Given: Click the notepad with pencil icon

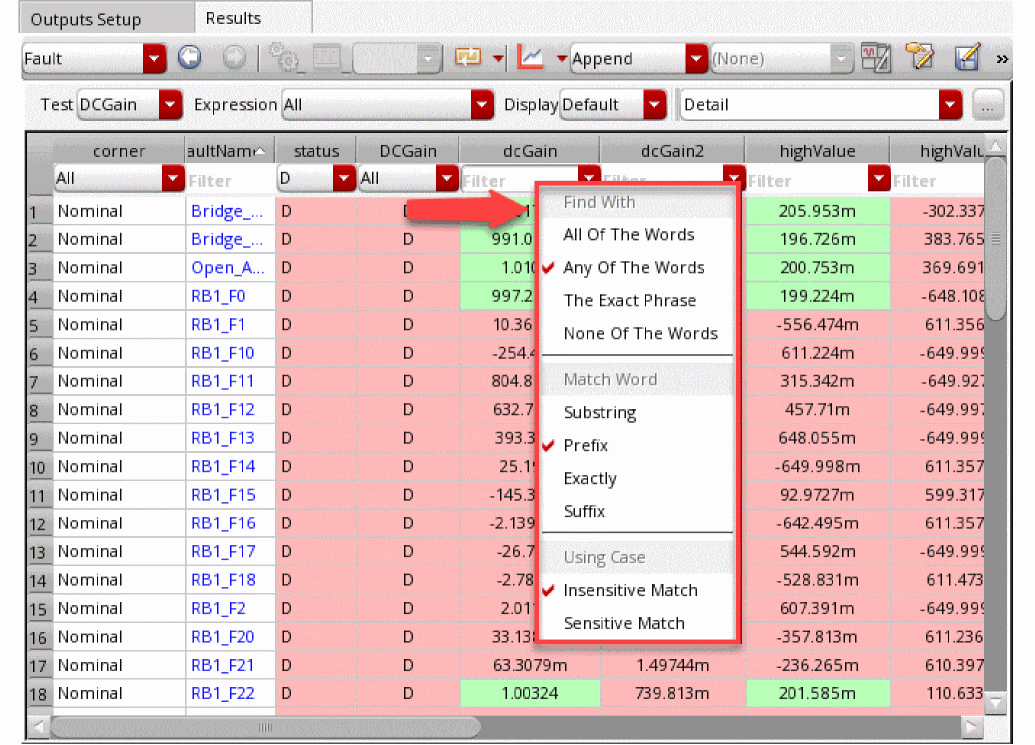Looking at the screenshot, I should pos(919,59).
